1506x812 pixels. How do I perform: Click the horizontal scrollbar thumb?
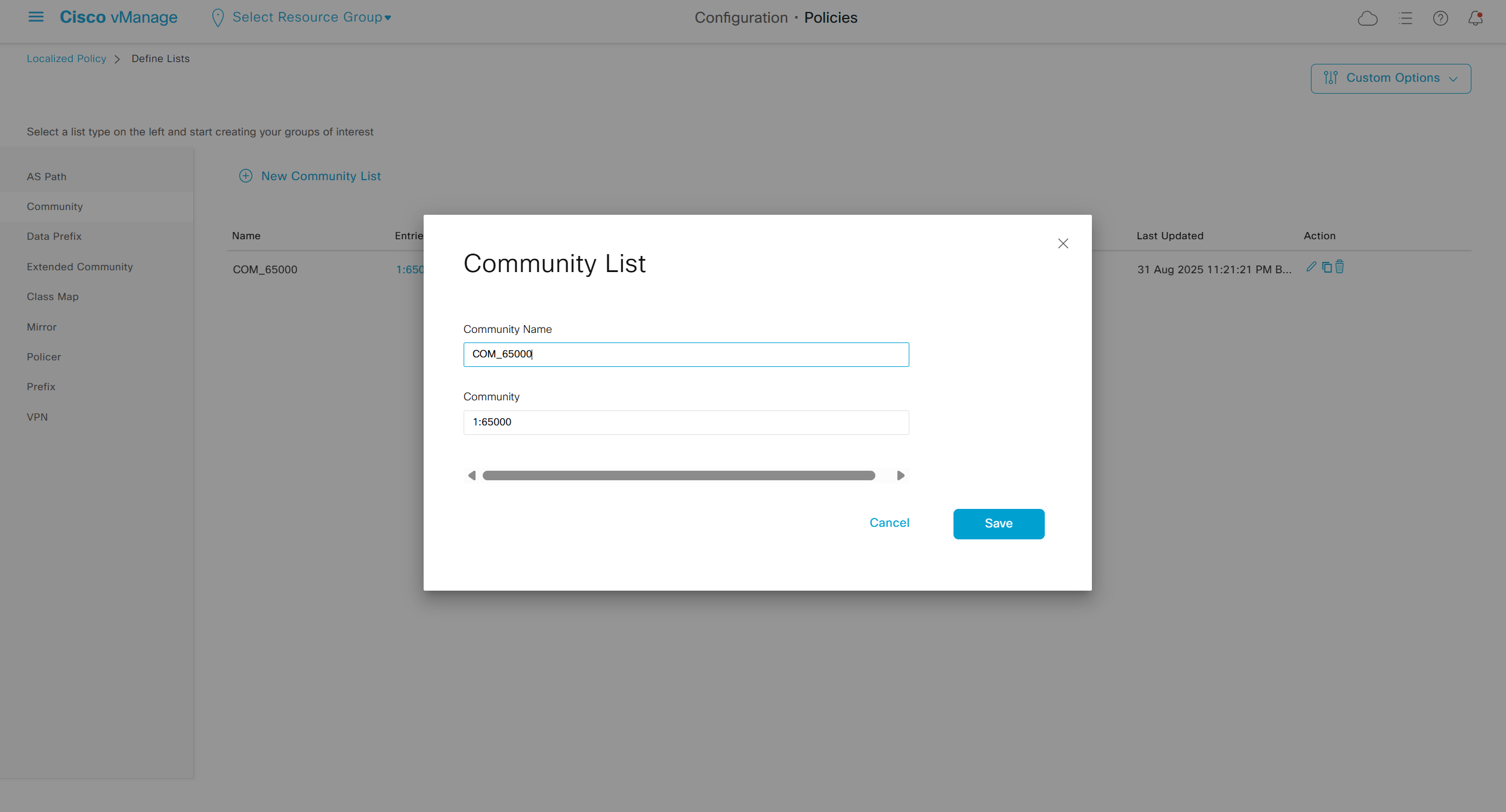678,476
